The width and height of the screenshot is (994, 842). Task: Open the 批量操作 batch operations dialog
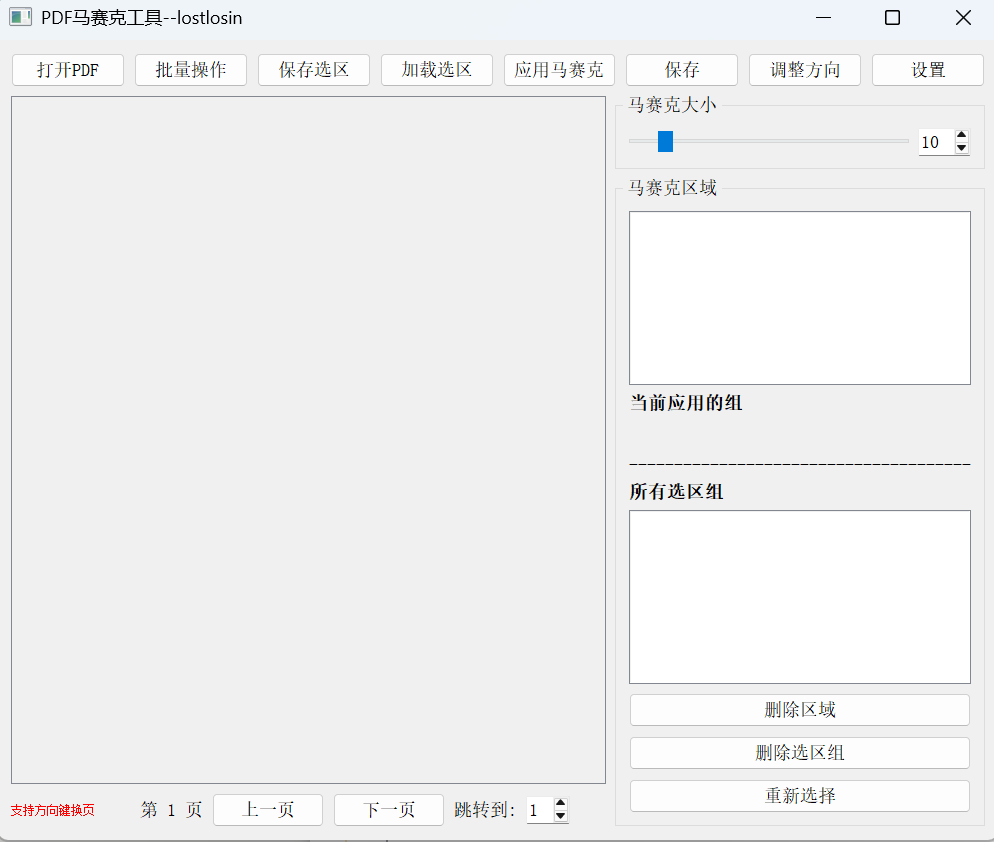pyautogui.click(x=190, y=70)
